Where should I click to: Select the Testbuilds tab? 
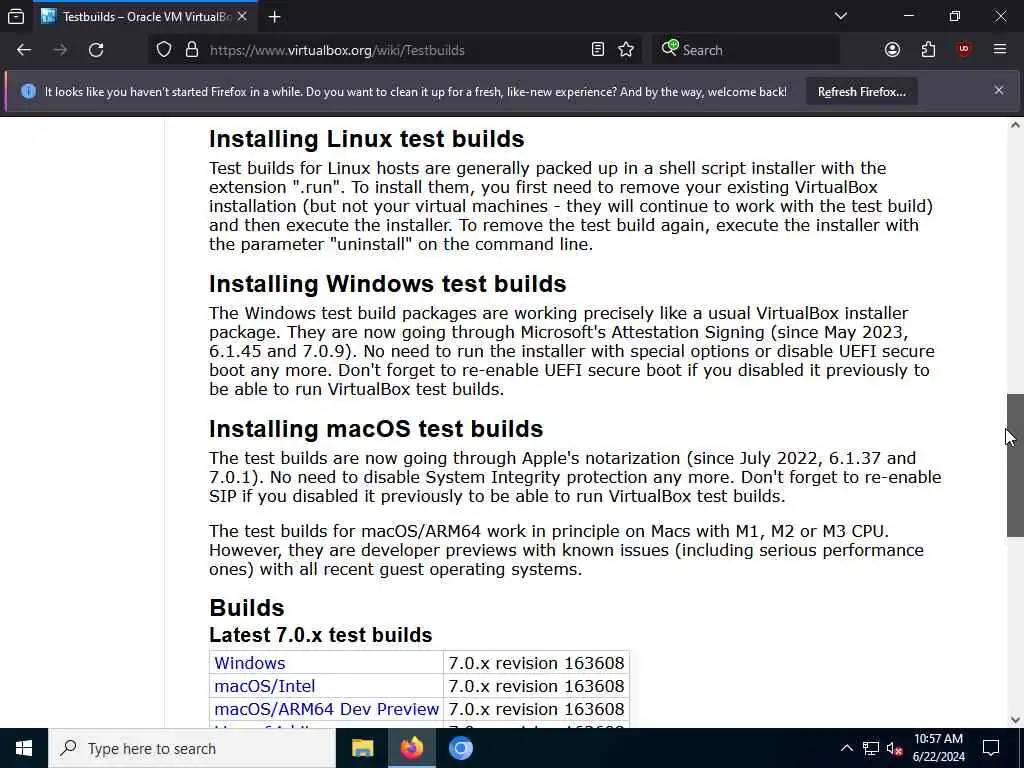coord(144,16)
